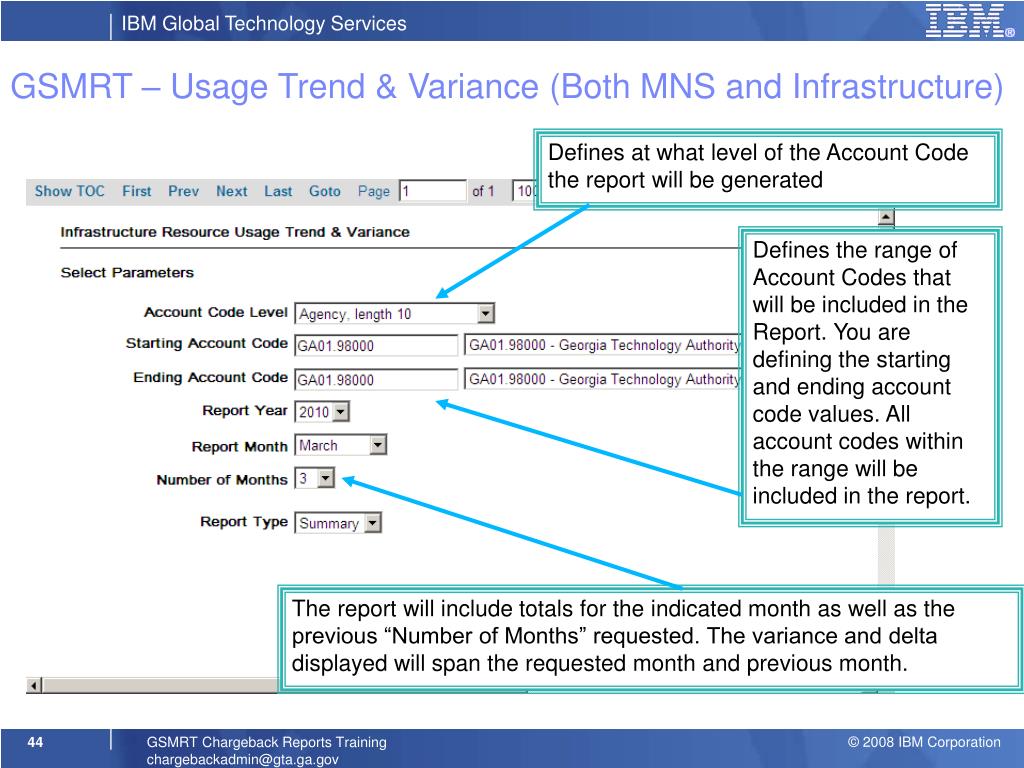Open the Report Year dropdown

322,412
